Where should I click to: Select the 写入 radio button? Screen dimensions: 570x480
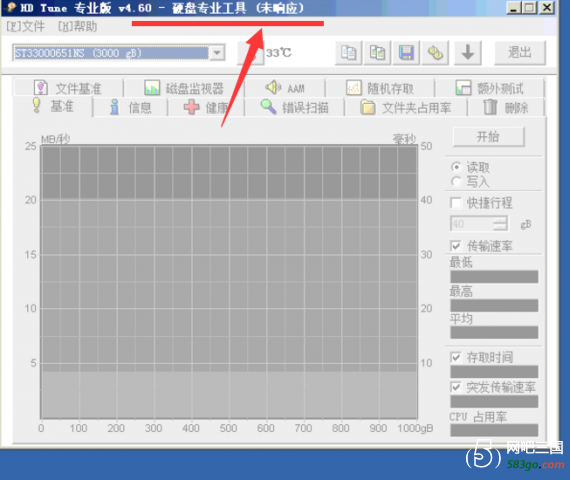[456, 181]
